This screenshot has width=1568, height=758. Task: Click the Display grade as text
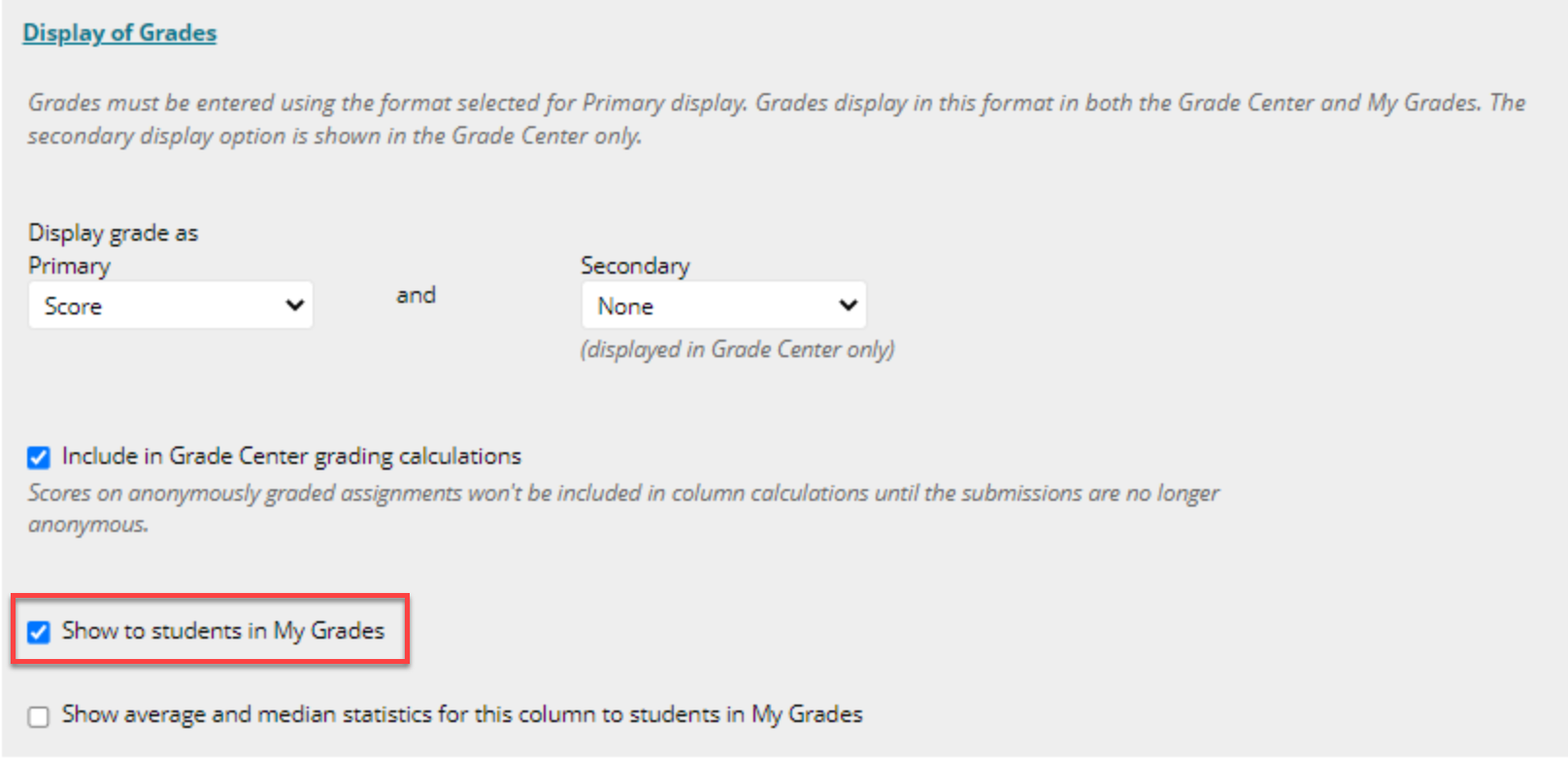(113, 233)
